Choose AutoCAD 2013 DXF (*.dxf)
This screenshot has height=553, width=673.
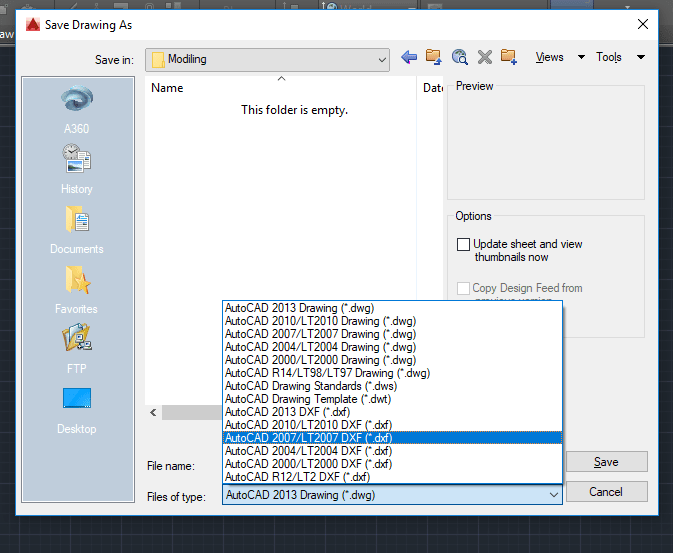coord(392,412)
